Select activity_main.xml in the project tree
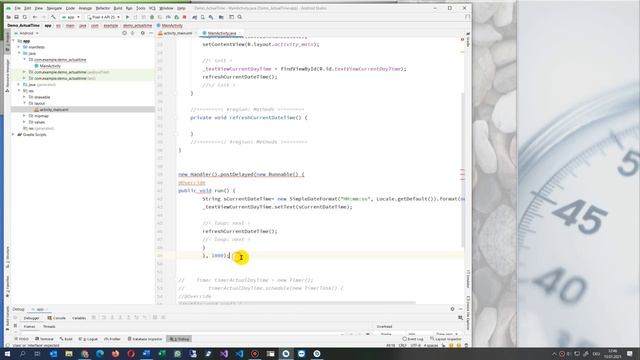The image size is (640, 360). tap(53, 109)
